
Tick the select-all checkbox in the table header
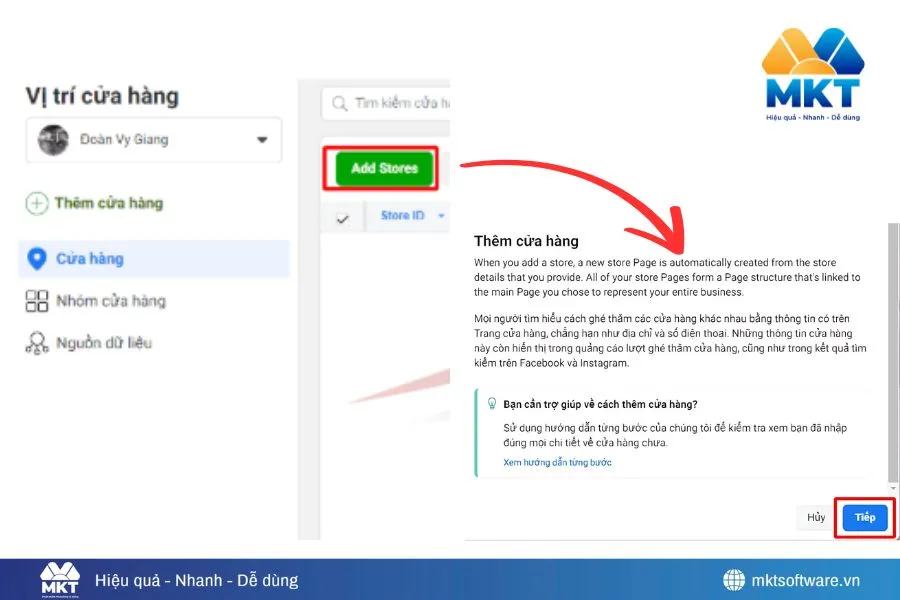343,218
